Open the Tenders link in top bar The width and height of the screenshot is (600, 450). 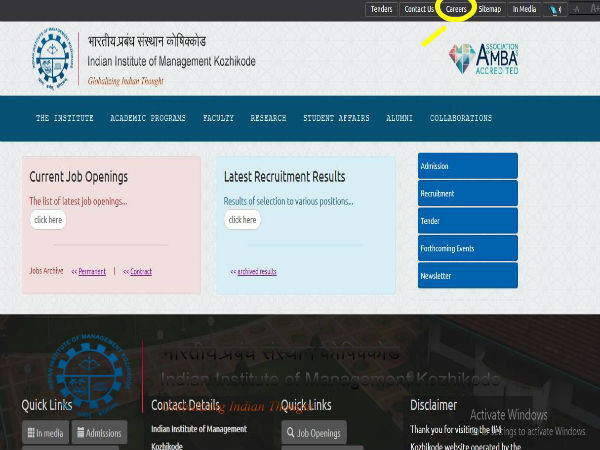tap(381, 9)
